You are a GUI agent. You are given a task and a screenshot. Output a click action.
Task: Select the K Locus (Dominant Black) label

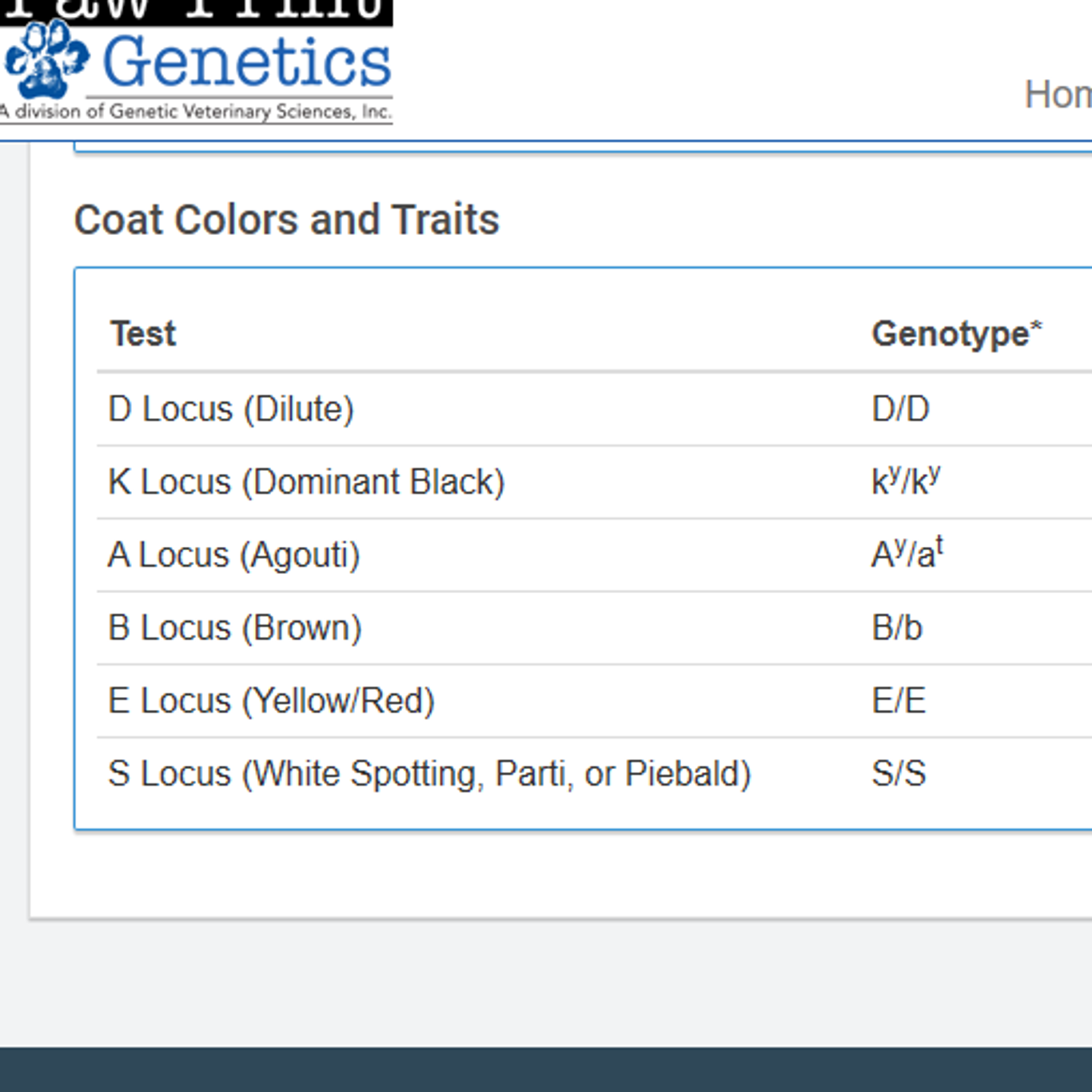tap(306, 482)
